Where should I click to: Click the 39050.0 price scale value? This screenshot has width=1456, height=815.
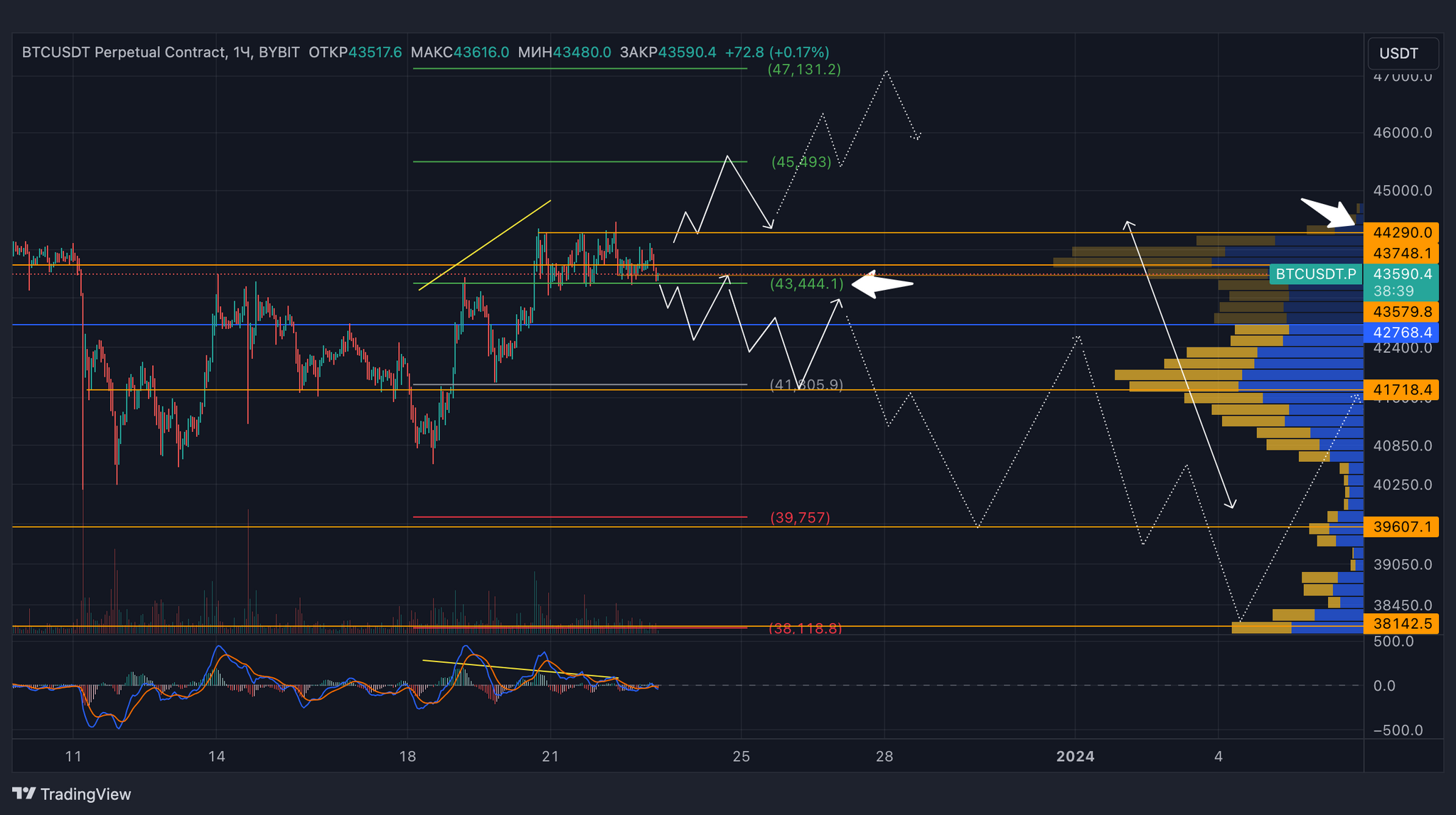coord(1403,564)
